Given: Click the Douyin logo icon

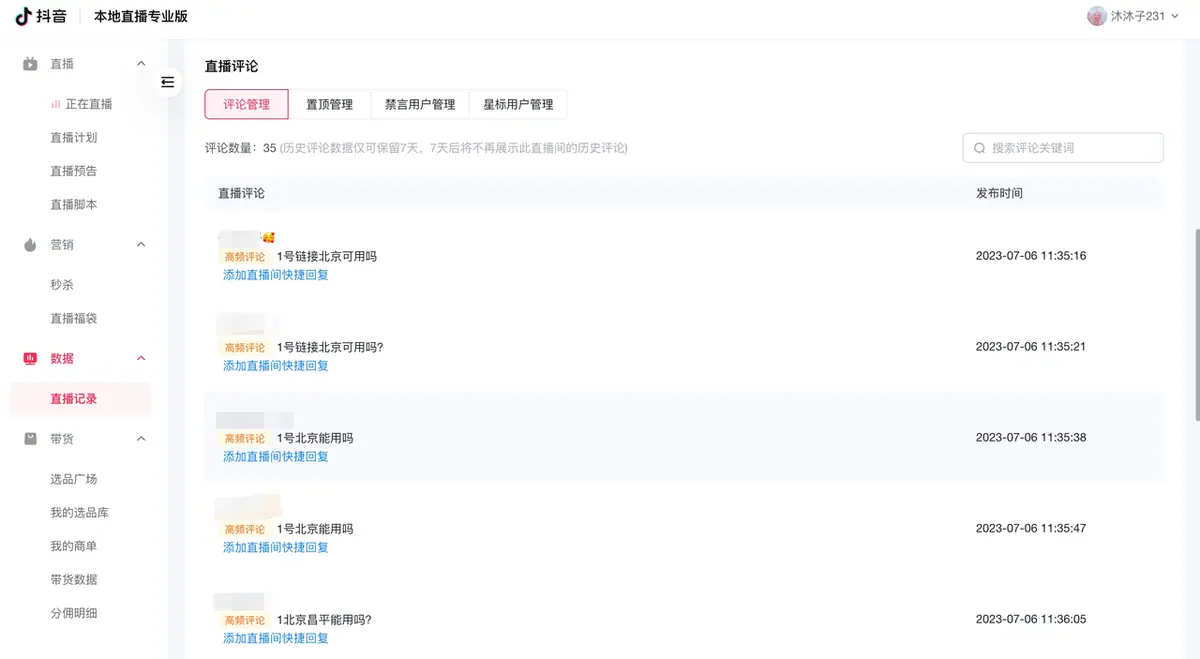Looking at the screenshot, I should coord(22,16).
